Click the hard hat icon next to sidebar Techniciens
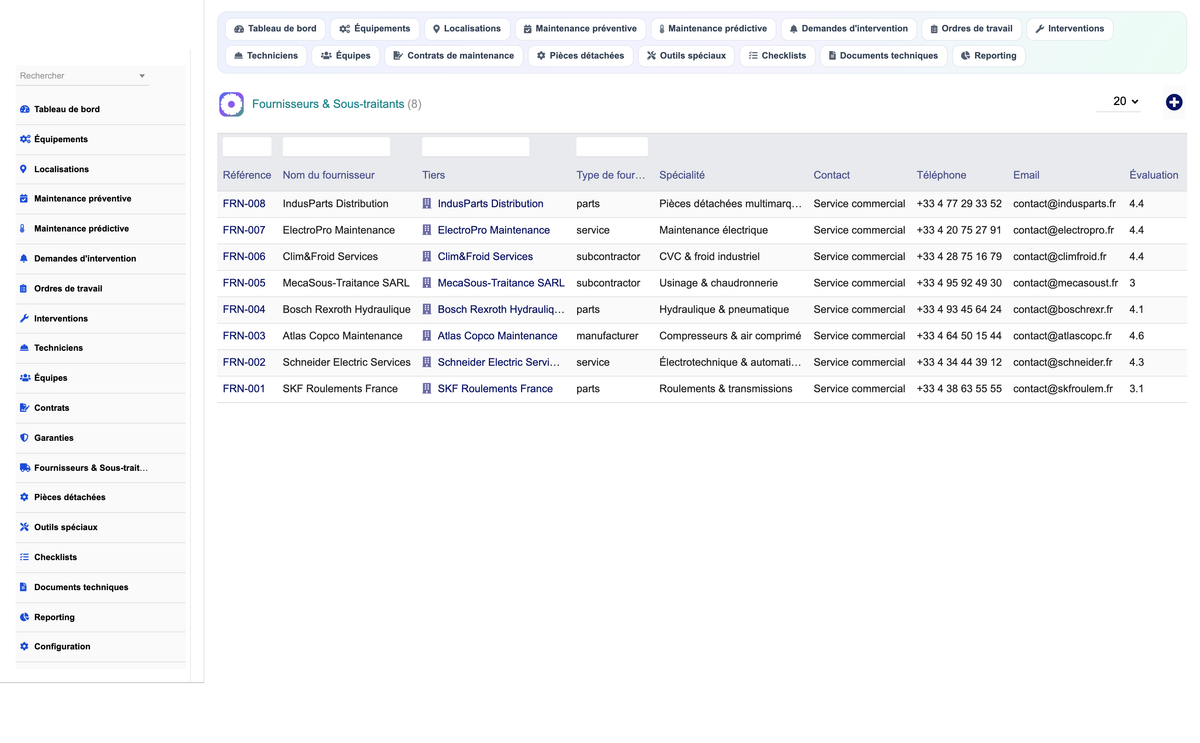1200x743 pixels. point(24,348)
